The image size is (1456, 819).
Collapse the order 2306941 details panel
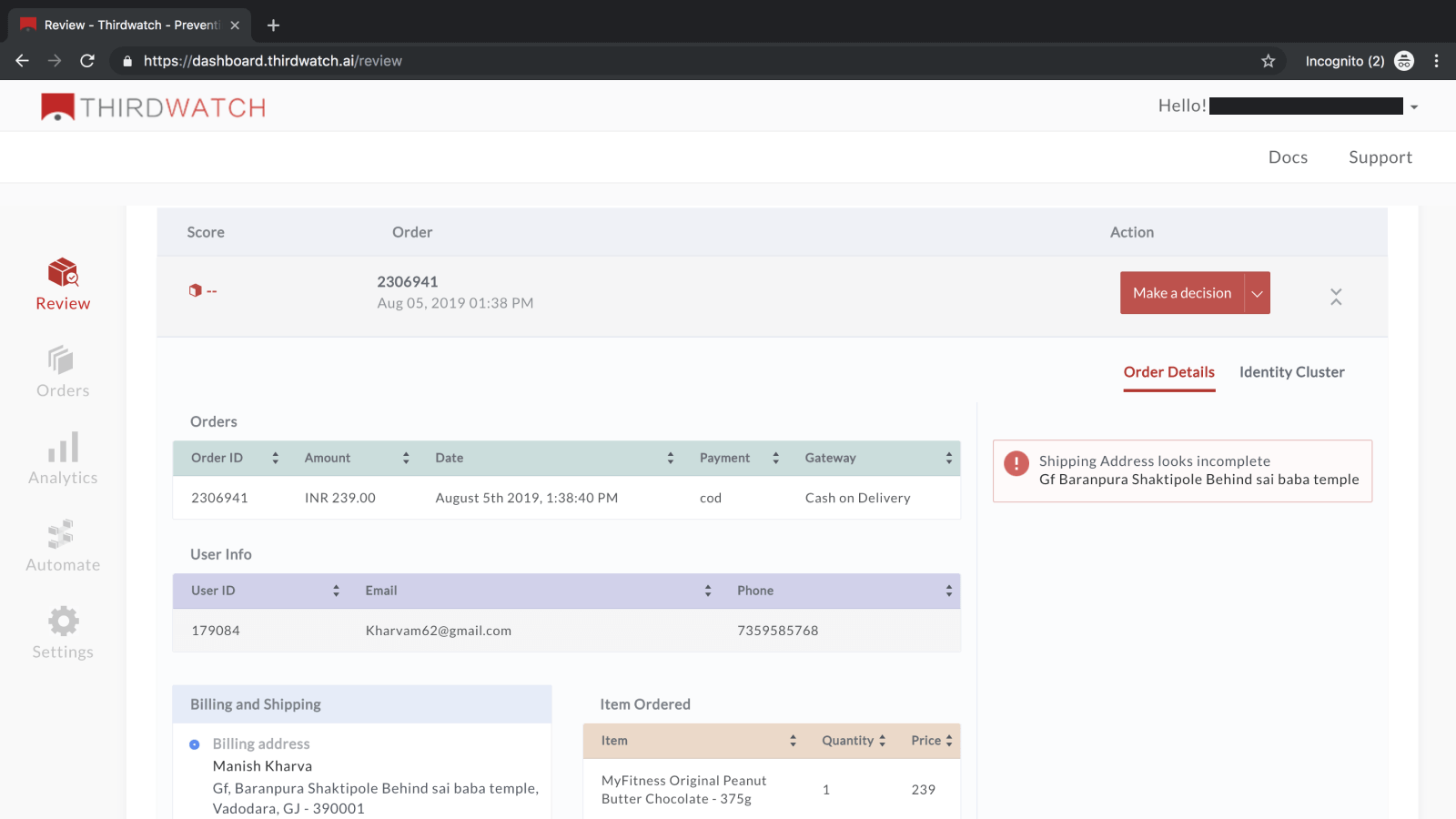point(1336,297)
